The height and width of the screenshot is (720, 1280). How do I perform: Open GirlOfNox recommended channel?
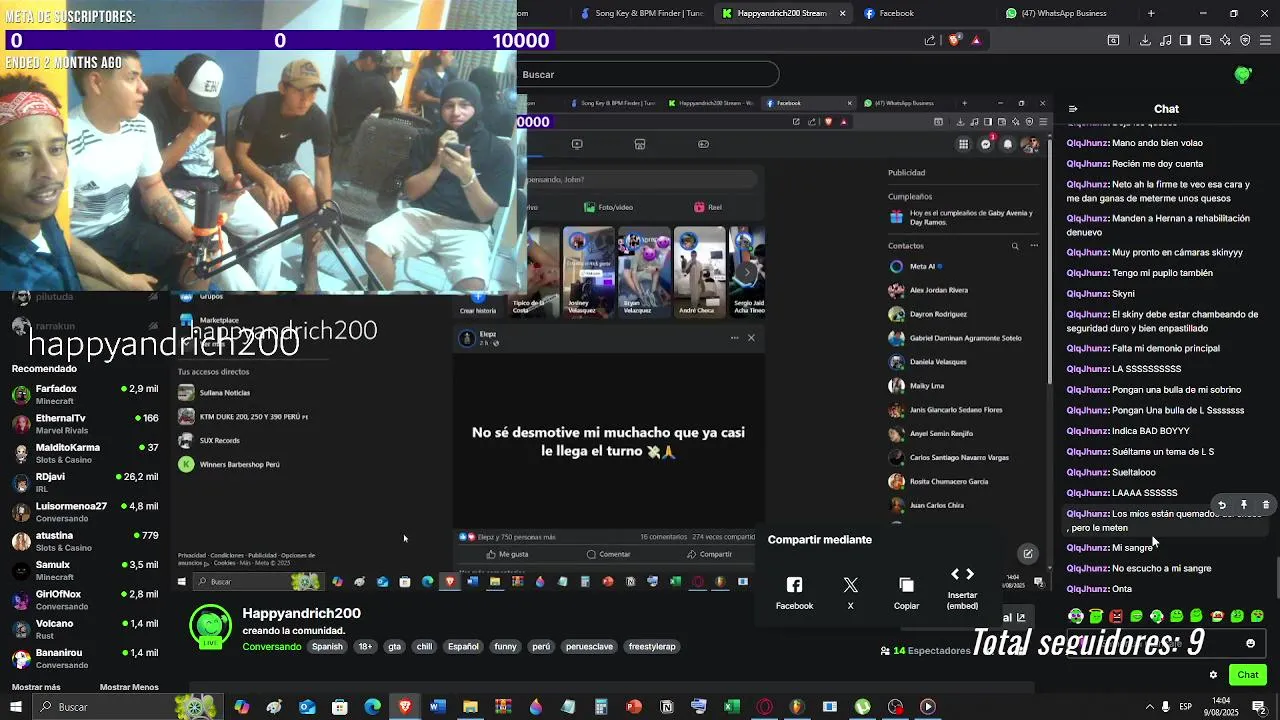85,600
